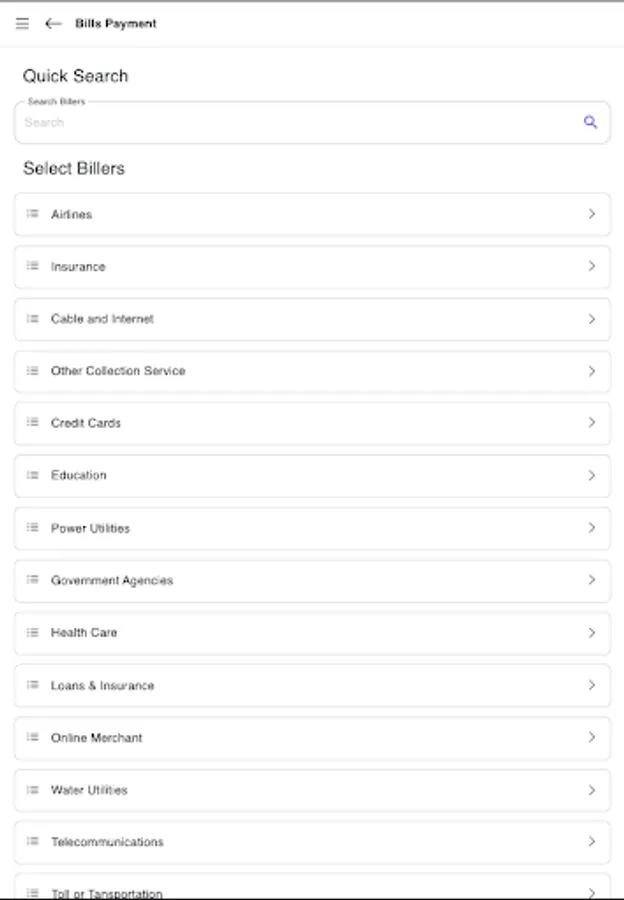Expand the Power Utilities chevron arrow
Viewport: 624px width, 900px height.
coord(592,528)
